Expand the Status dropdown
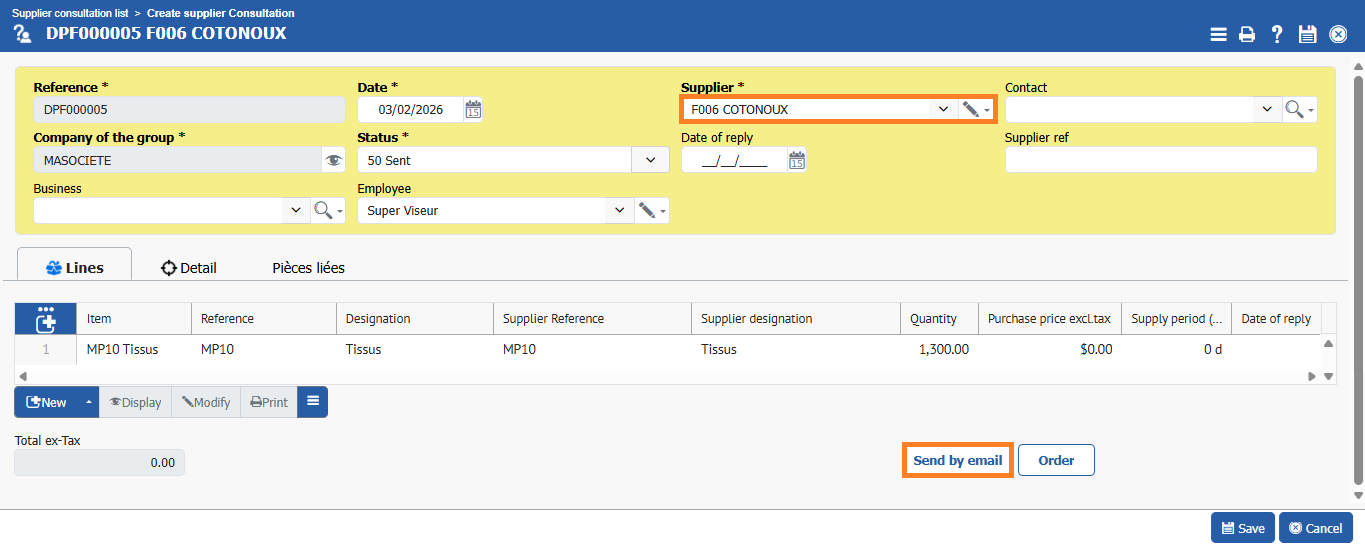 [x=650, y=160]
